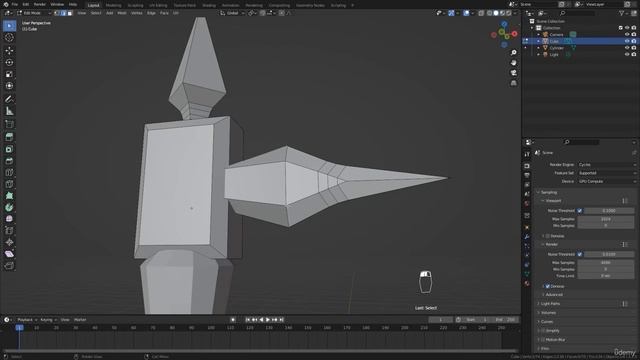
Task: Collapse the Sampling panel
Action: tap(548, 192)
